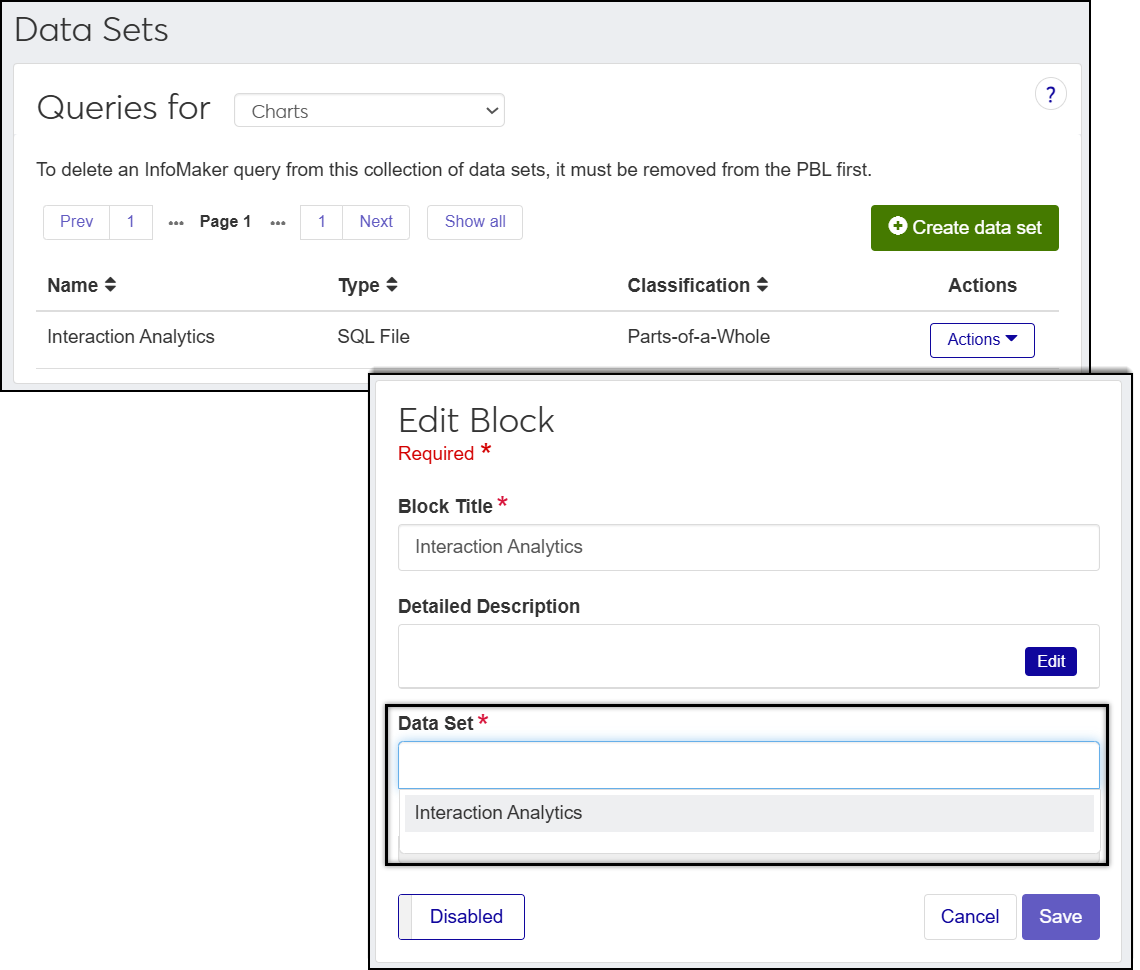The height and width of the screenshot is (970, 1140).
Task: Click Show all queries button
Action: pos(475,222)
